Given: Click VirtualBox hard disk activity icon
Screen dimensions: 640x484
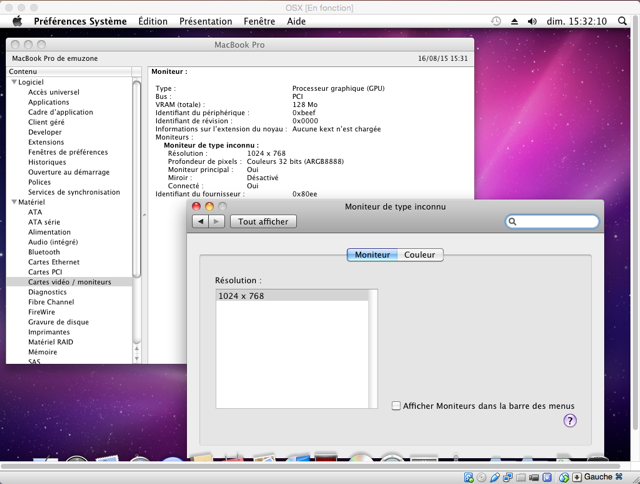Looking at the screenshot, I should click(x=469, y=477).
